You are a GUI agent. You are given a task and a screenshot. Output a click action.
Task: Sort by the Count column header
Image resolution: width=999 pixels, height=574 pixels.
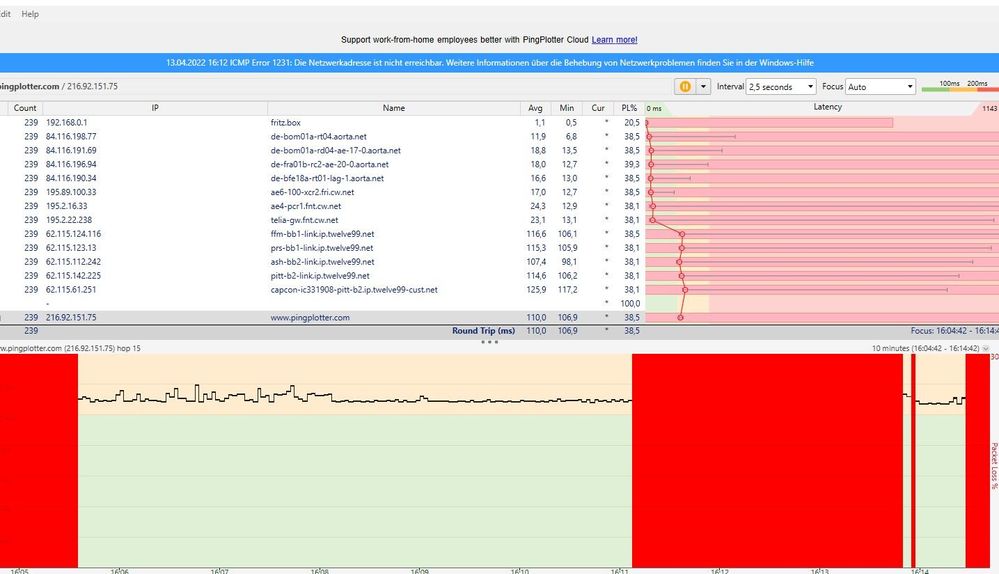25,108
